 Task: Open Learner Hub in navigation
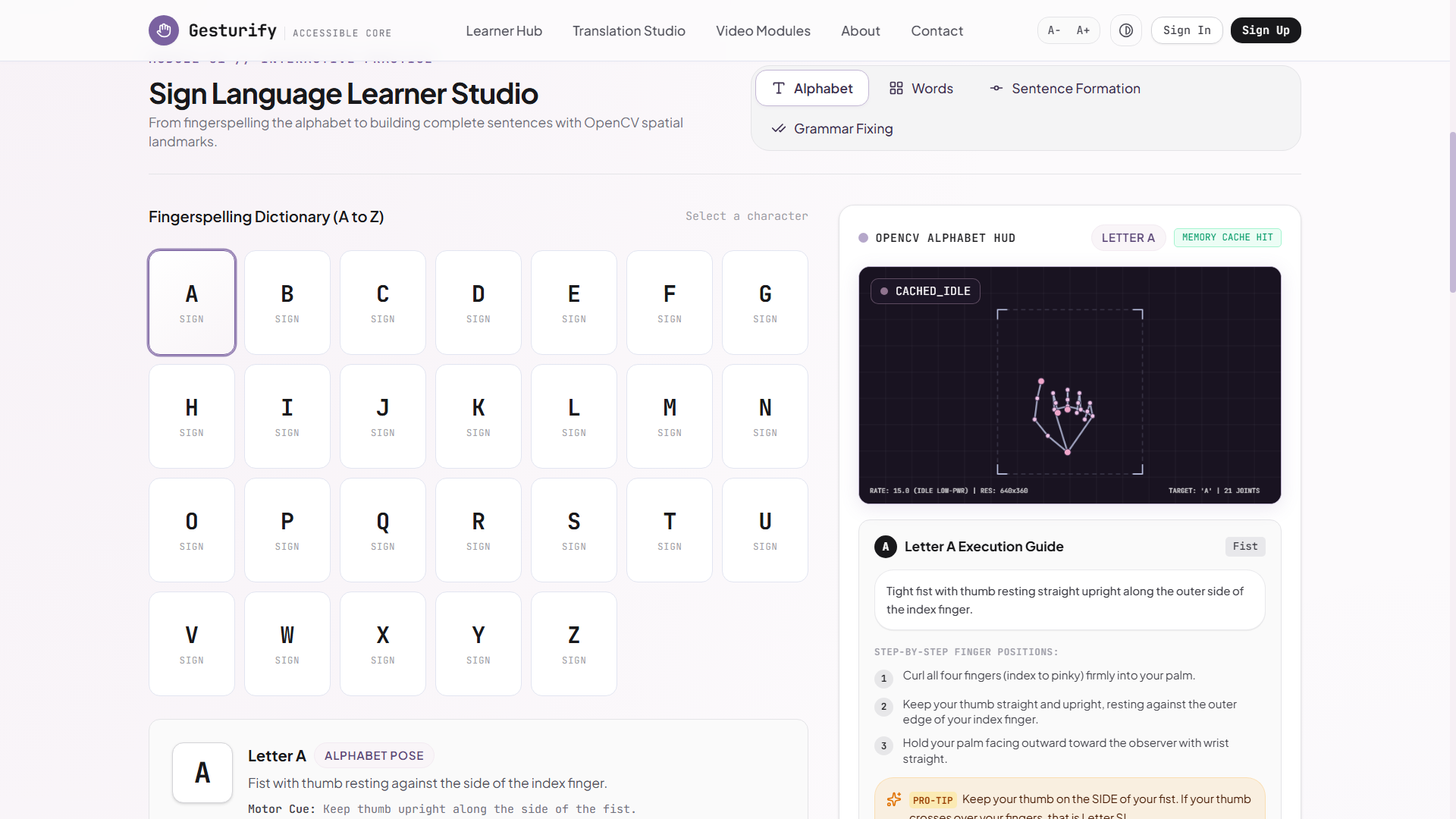tap(504, 31)
